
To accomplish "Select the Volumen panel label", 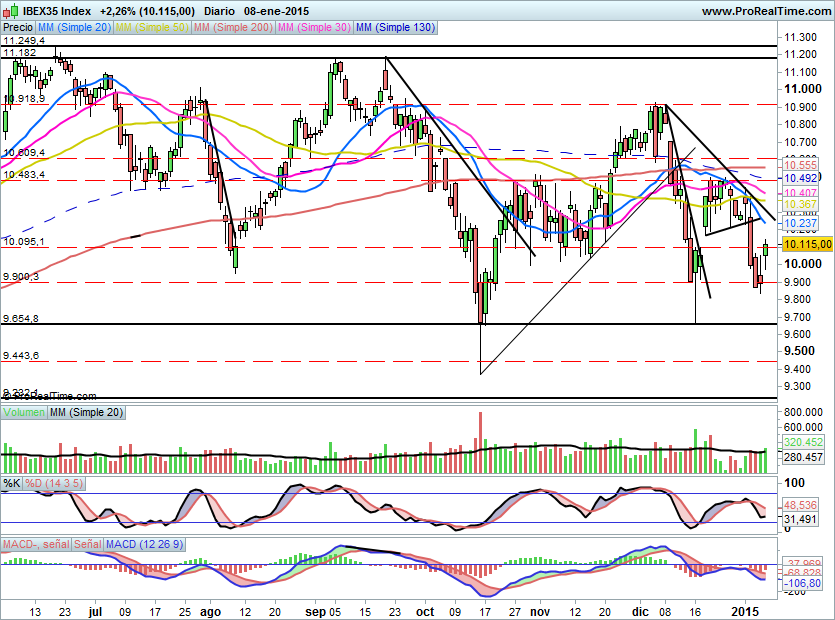I will click(x=25, y=412).
